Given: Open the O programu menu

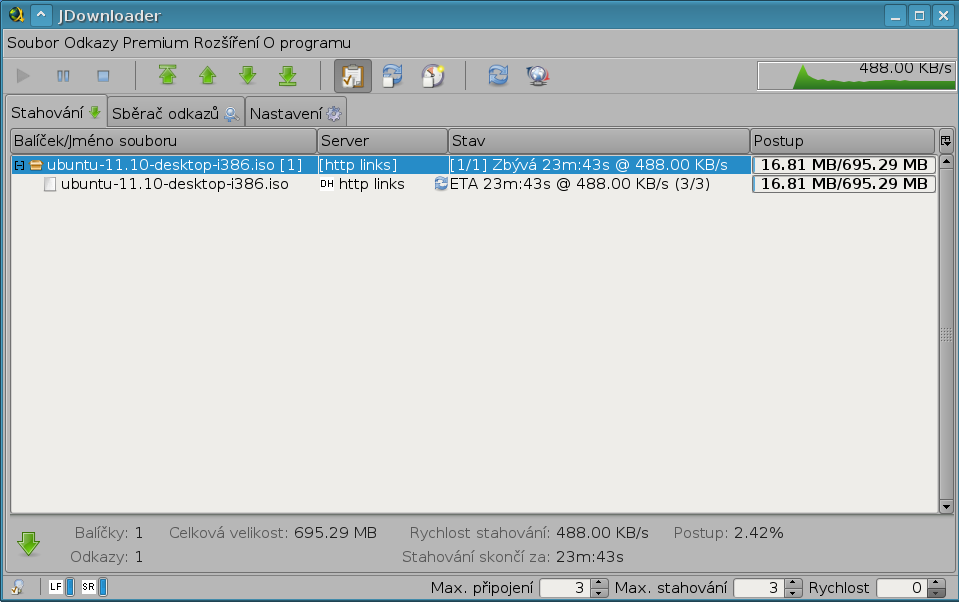Looking at the screenshot, I should [x=307, y=43].
